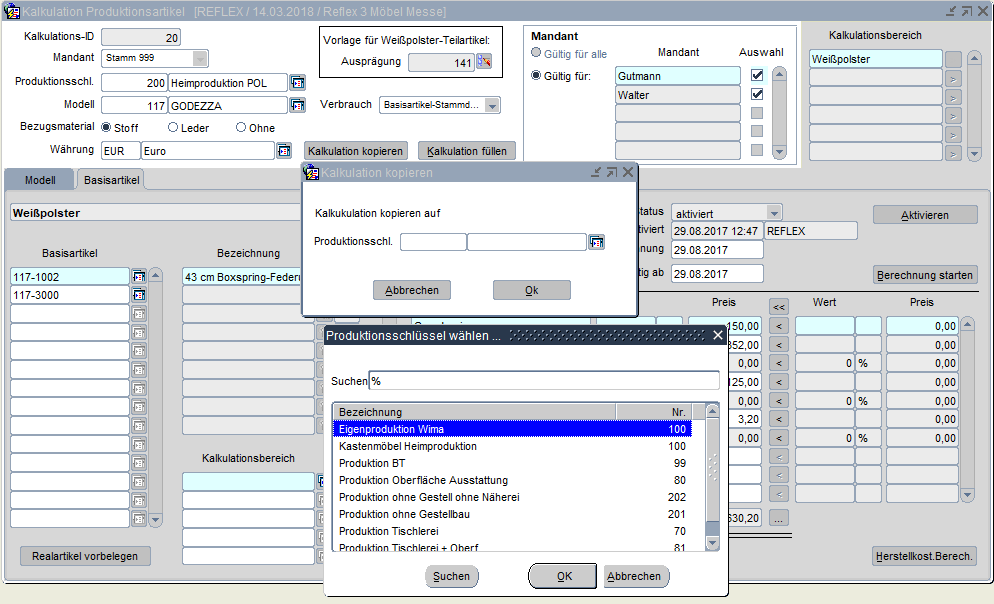Click the double-arrow << button above price column
The width and height of the screenshot is (994, 604).
(778, 306)
